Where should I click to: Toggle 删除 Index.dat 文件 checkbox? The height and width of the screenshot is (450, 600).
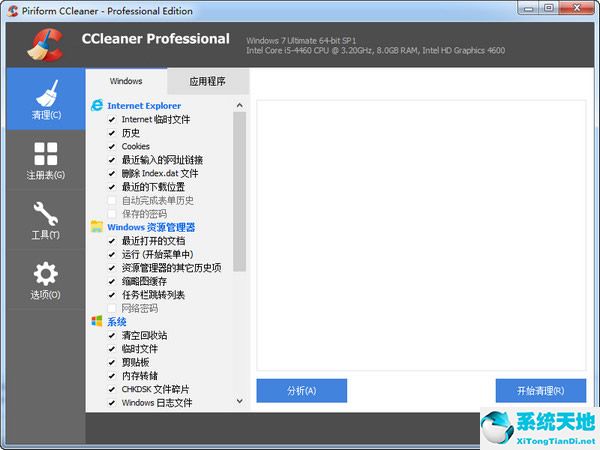click(112, 174)
